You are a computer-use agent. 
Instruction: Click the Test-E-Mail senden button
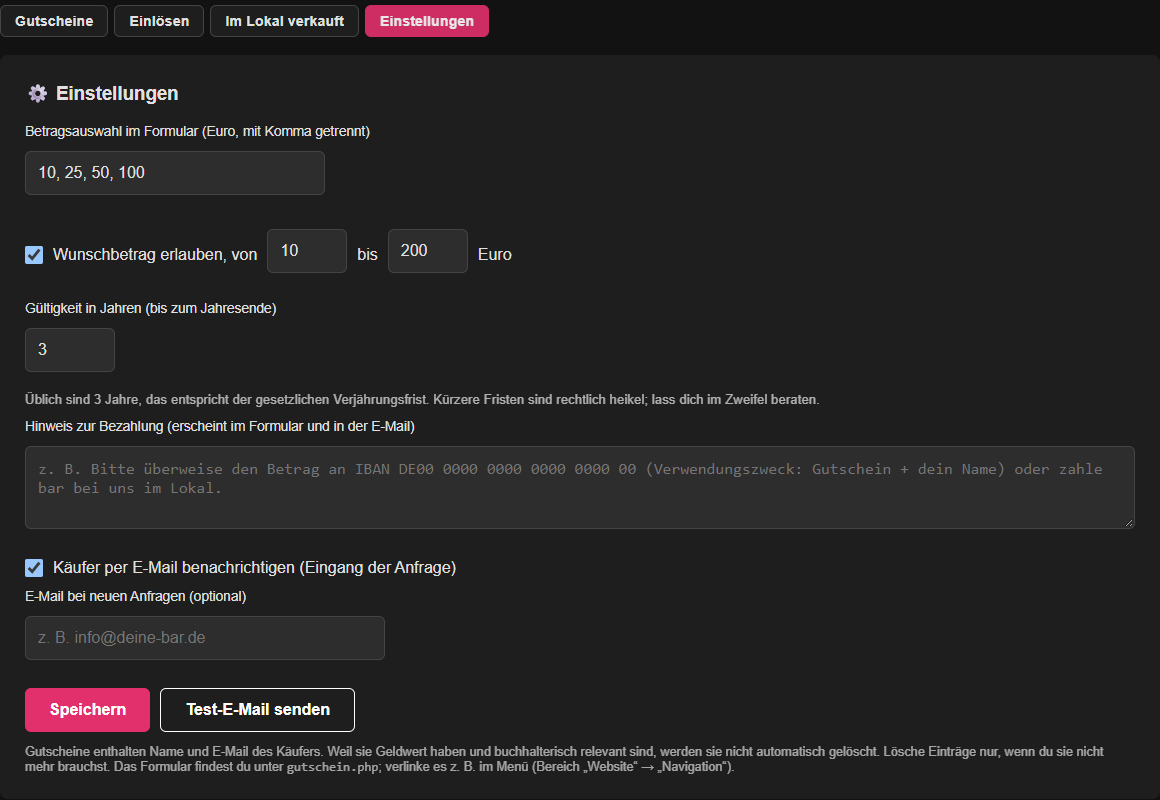pos(257,710)
